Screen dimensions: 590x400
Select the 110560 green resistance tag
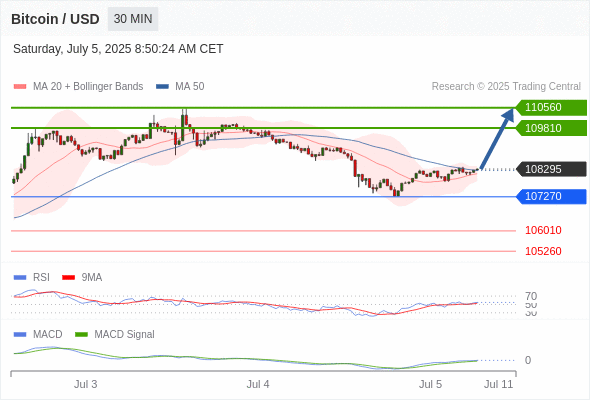pos(551,108)
